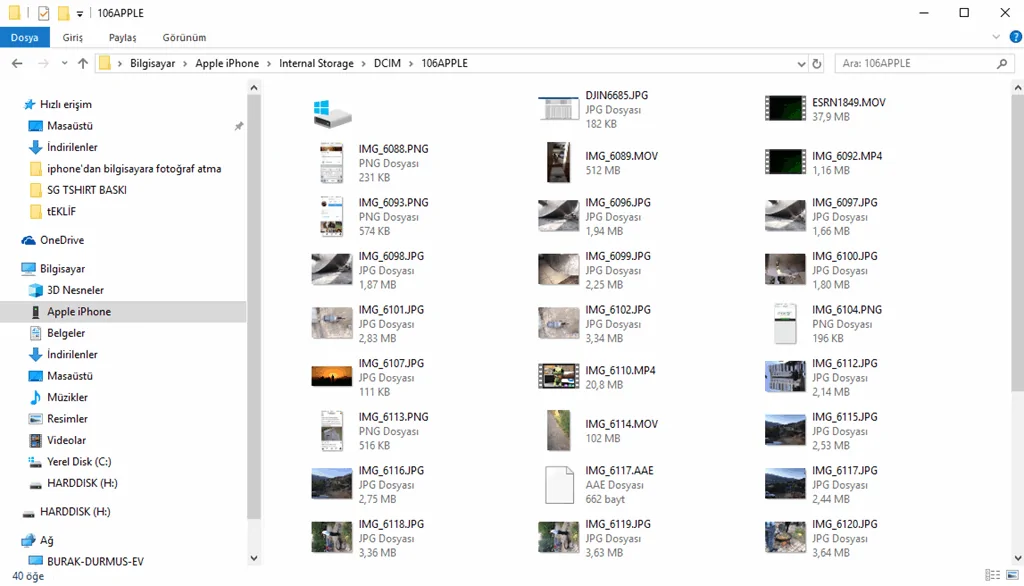Image resolution: width=1024 pixels, height=586 pixels.
Task: Switch to the Görünüm ribbon tab
Action: click(x=184, y=37)
